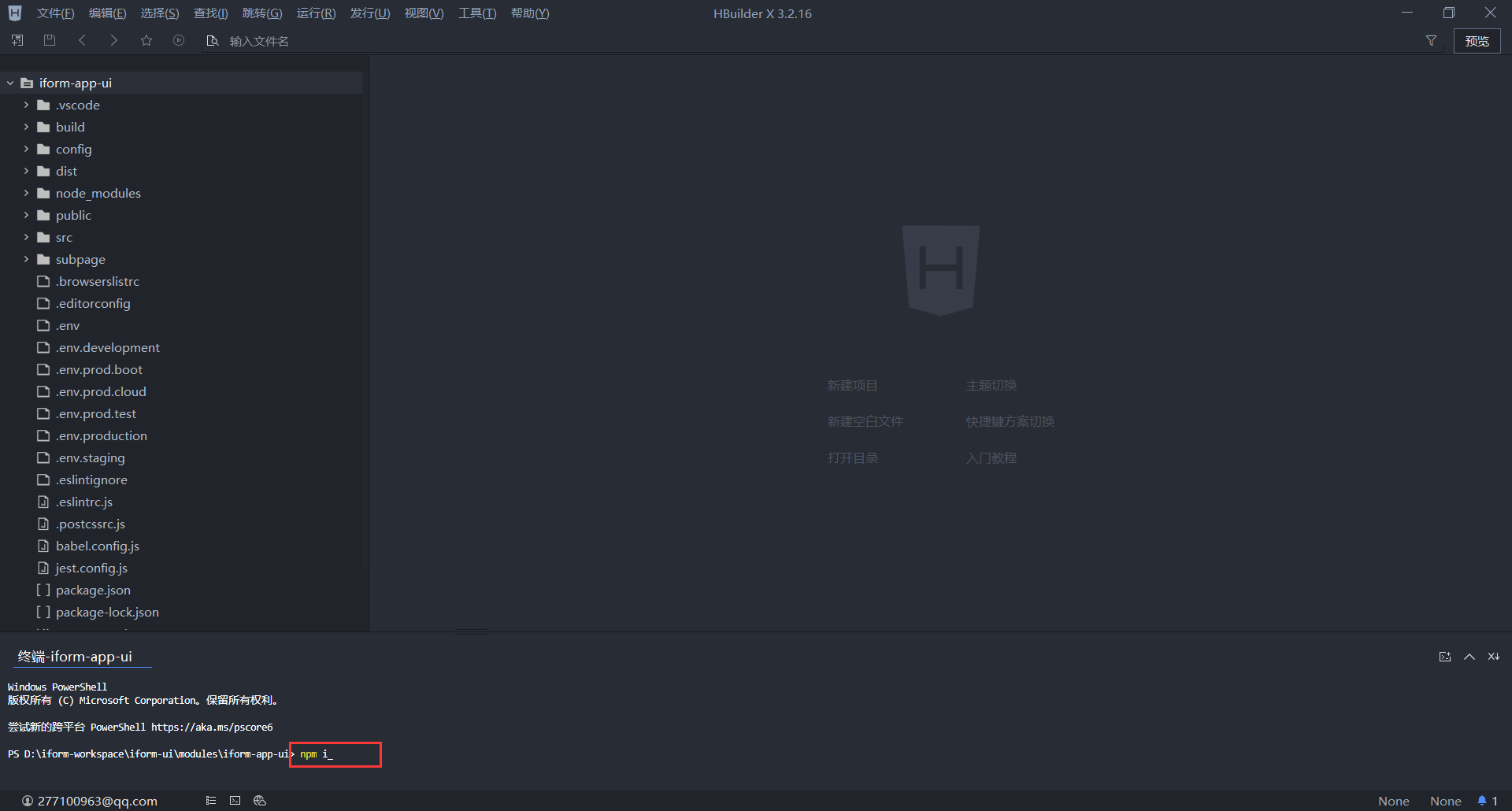Expand the node_modules folder

point(27,193)
